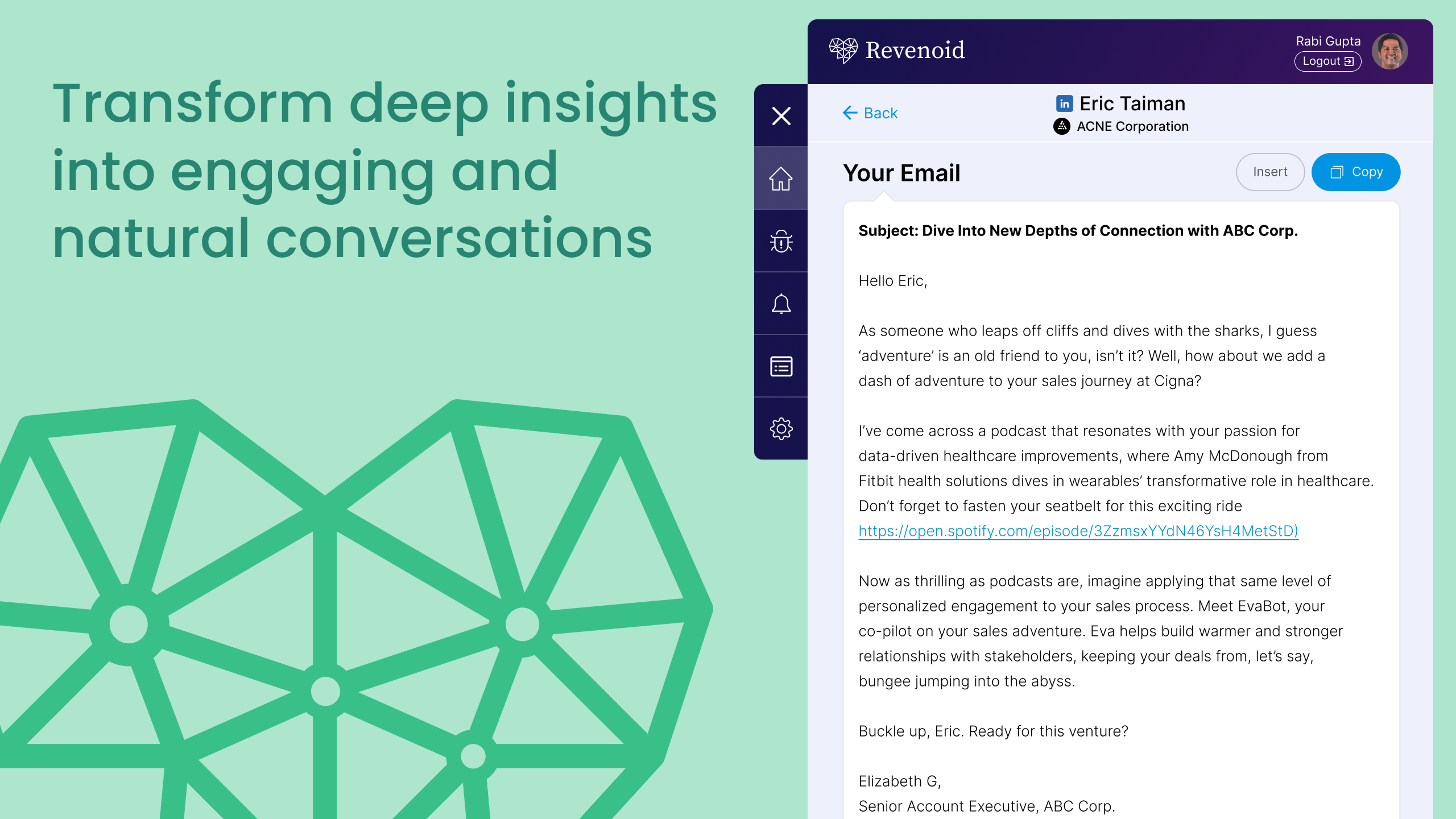Copy the email with the Copy button

1355,172
